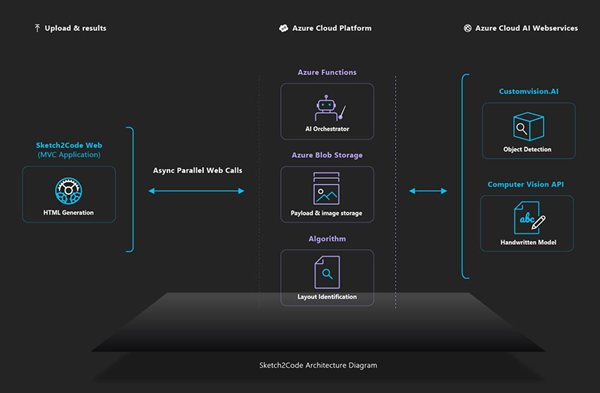
Task: Click the upload arrow icon beside Upload & results
Action: (x=37, y=28)
